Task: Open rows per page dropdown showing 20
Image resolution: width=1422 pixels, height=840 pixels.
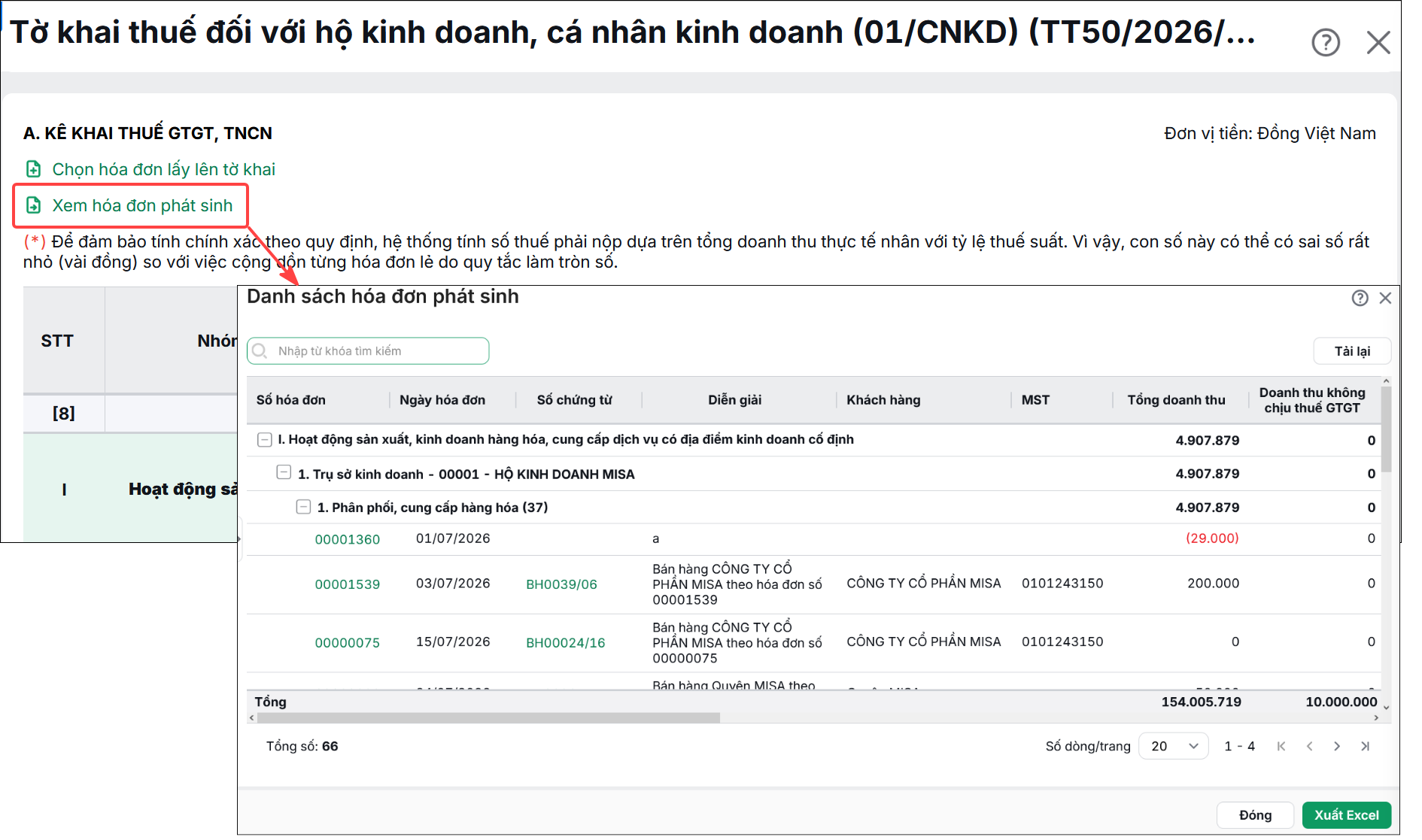Action: [x=1174, y=746]
